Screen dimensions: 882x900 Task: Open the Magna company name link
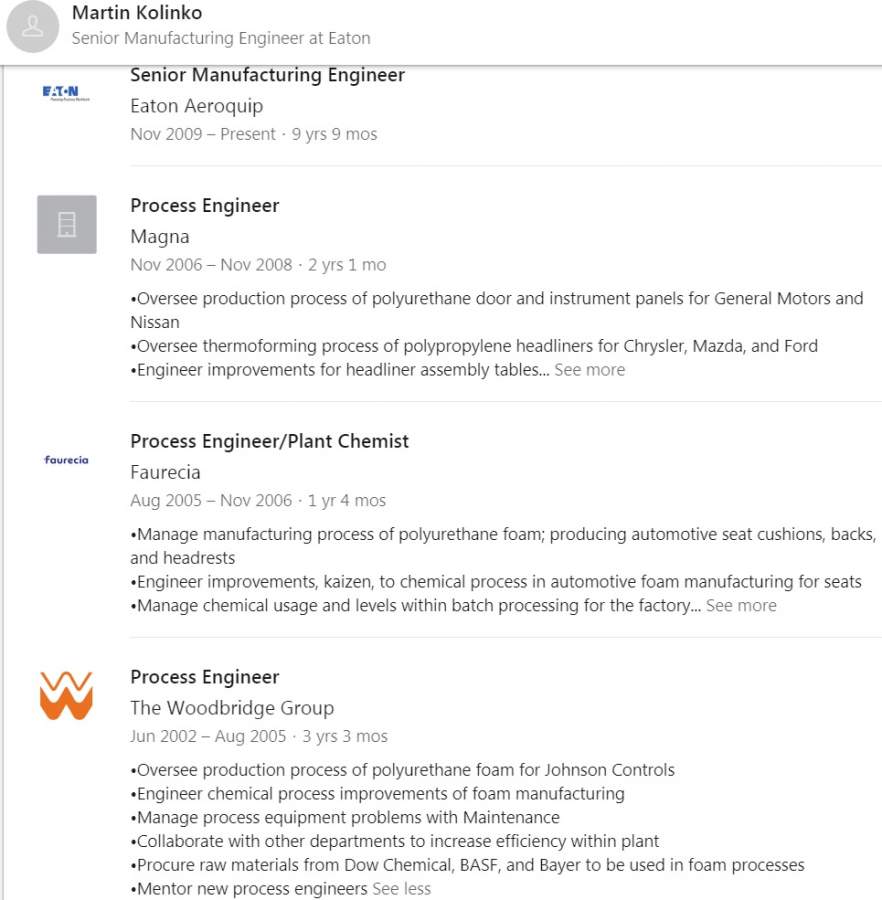coord(160,237)
